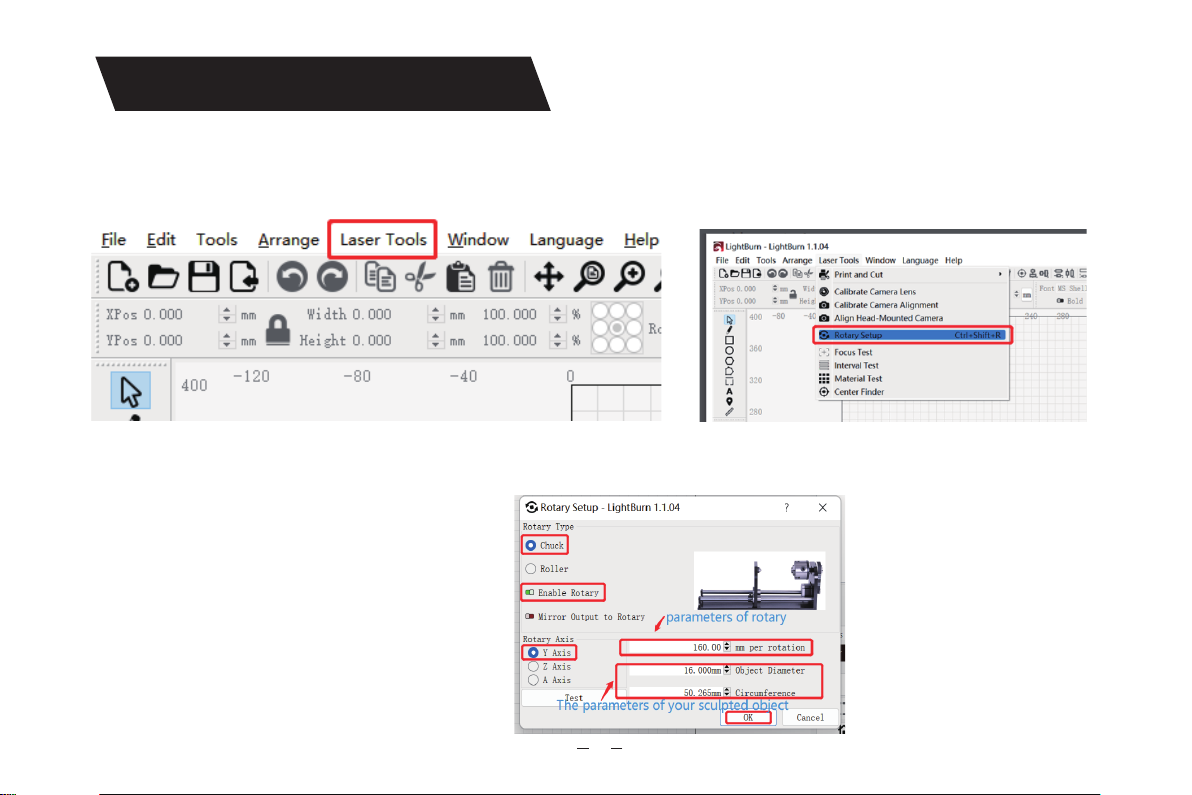1192x795 pixels.
Task: Click the Zoom to Page magnifier icon
Action: tap(589, 277)
